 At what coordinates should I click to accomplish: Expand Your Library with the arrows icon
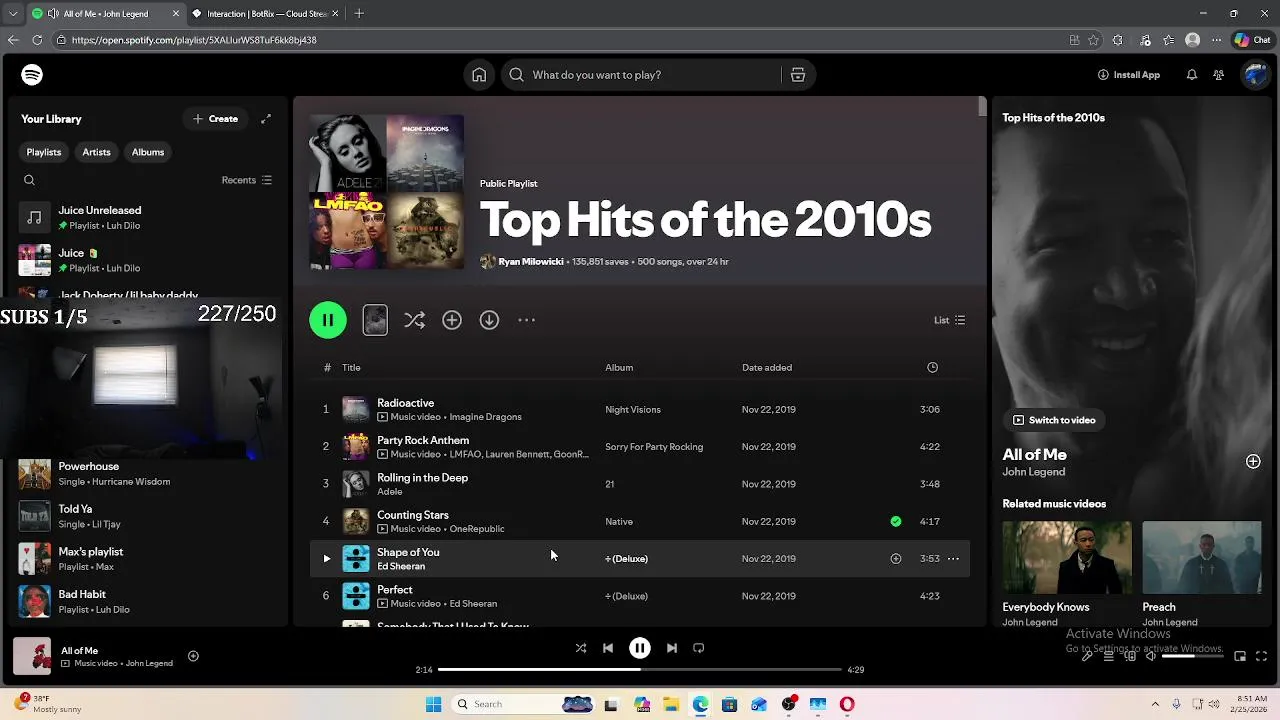pyautogui.click(x=266, y=119)
